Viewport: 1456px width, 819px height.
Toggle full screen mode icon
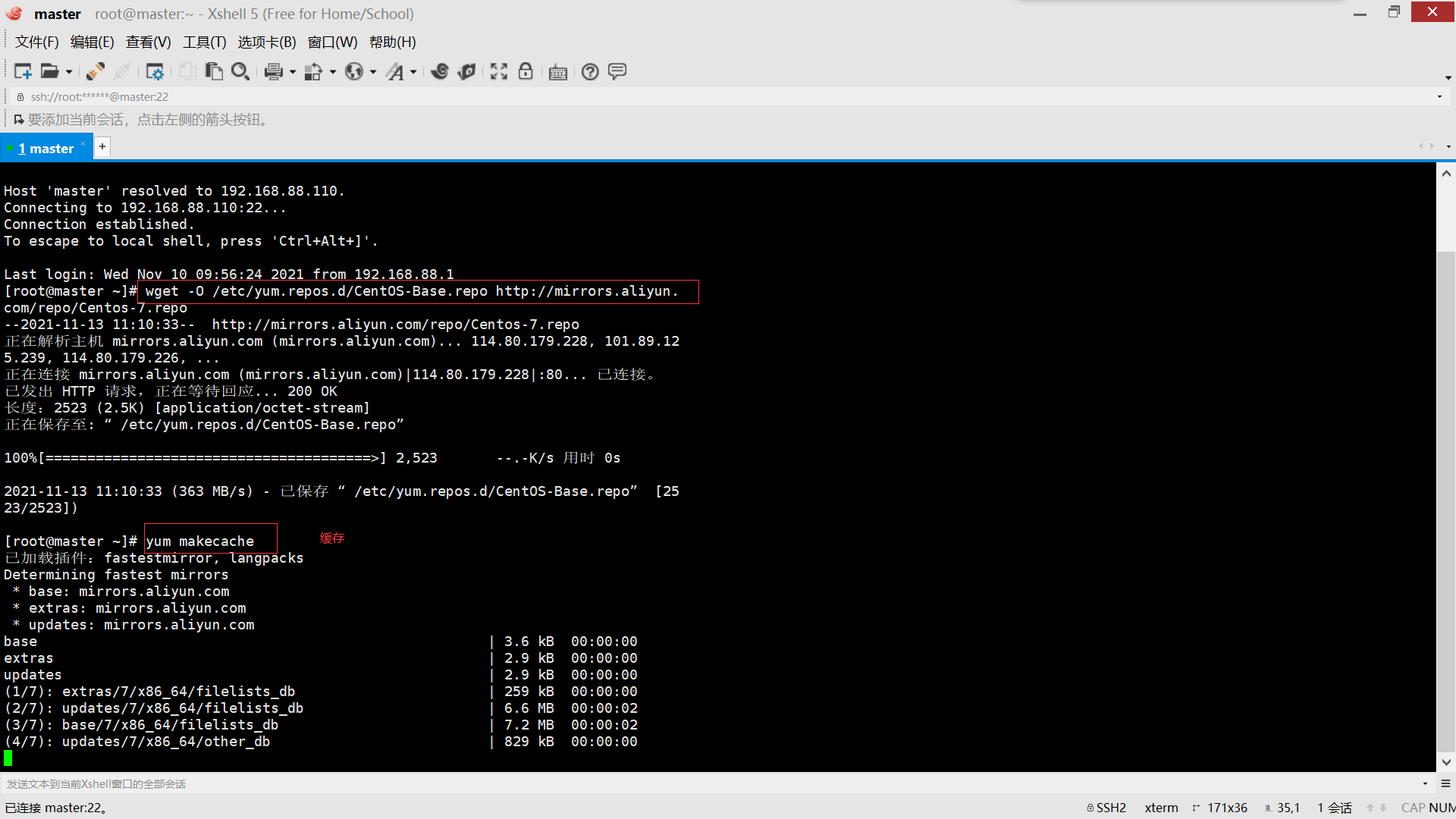(498, 71)
